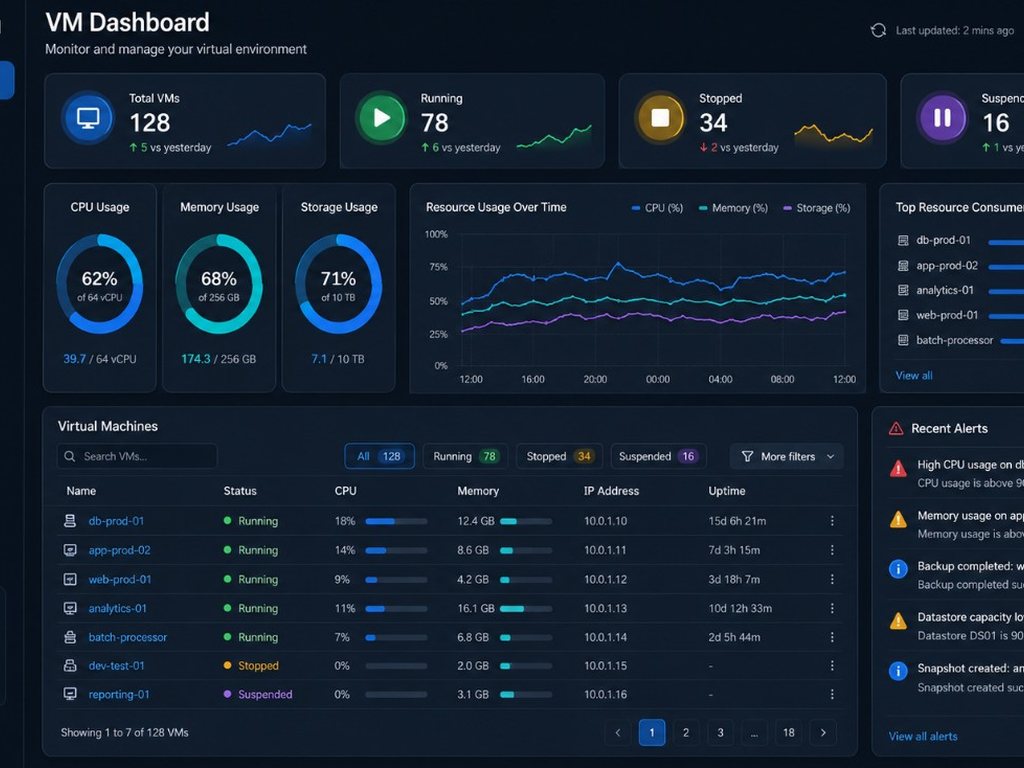Screen dimensions: 1024x768
Task: Click the Memory Usage 68% donut gauge
Action: 219,284
